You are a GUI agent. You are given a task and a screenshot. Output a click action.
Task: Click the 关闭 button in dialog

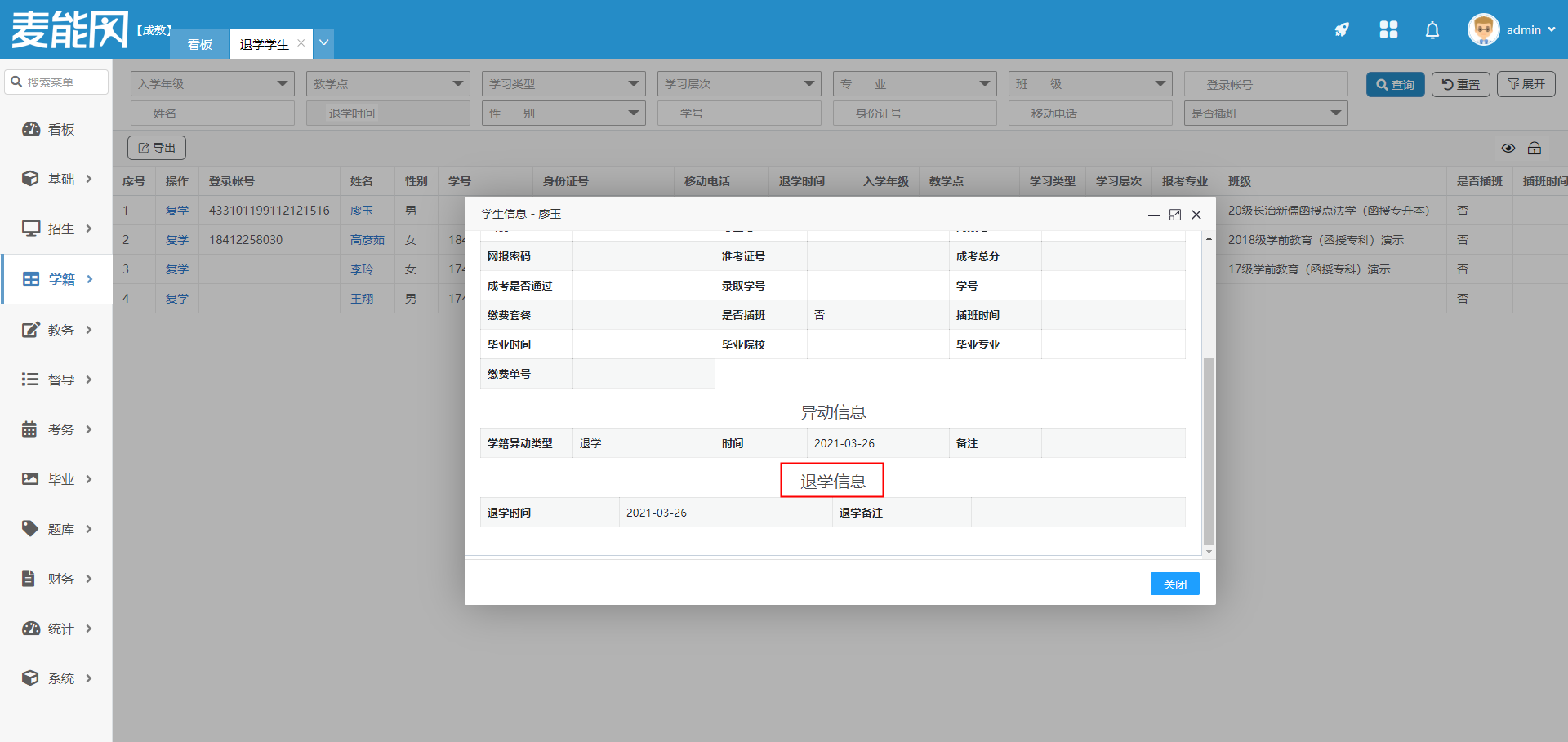pos(1174,584)
